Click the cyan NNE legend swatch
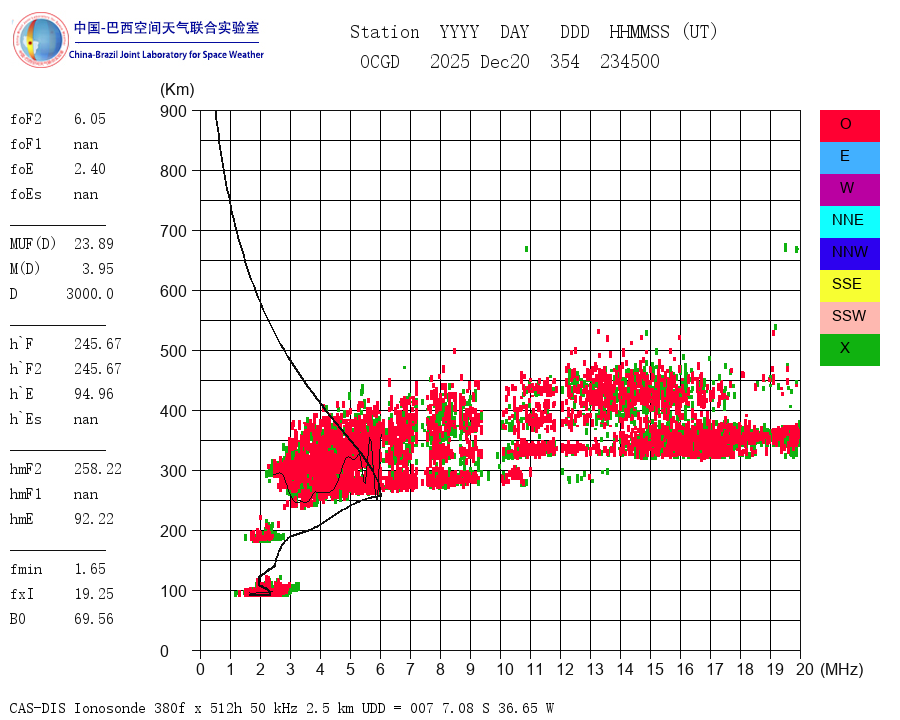The width and height of the screenshot is (900, 720). pyautogui.click(x=849, y=222)
